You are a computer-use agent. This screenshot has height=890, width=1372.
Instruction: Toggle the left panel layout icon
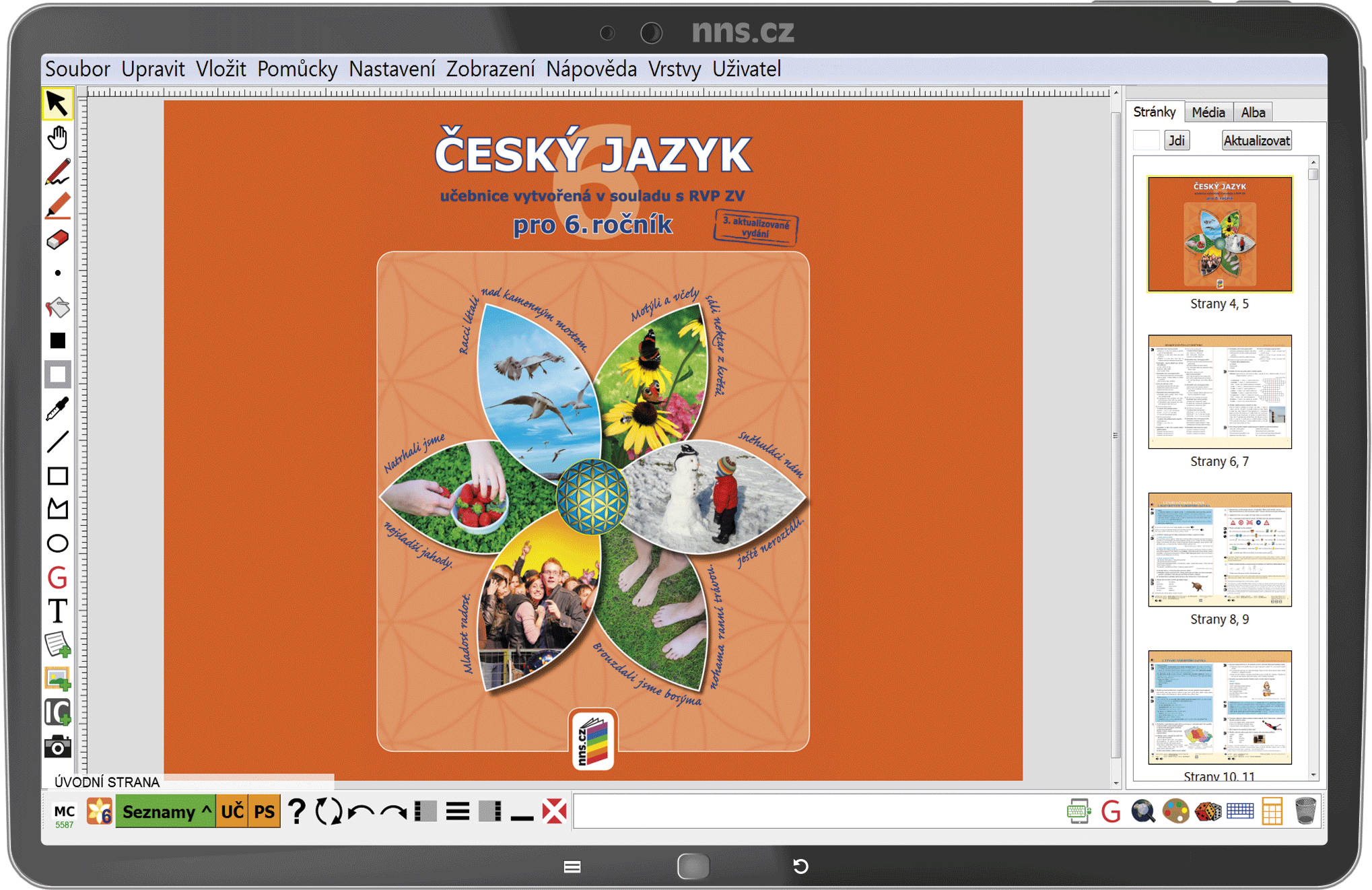(x=425, y=811)
